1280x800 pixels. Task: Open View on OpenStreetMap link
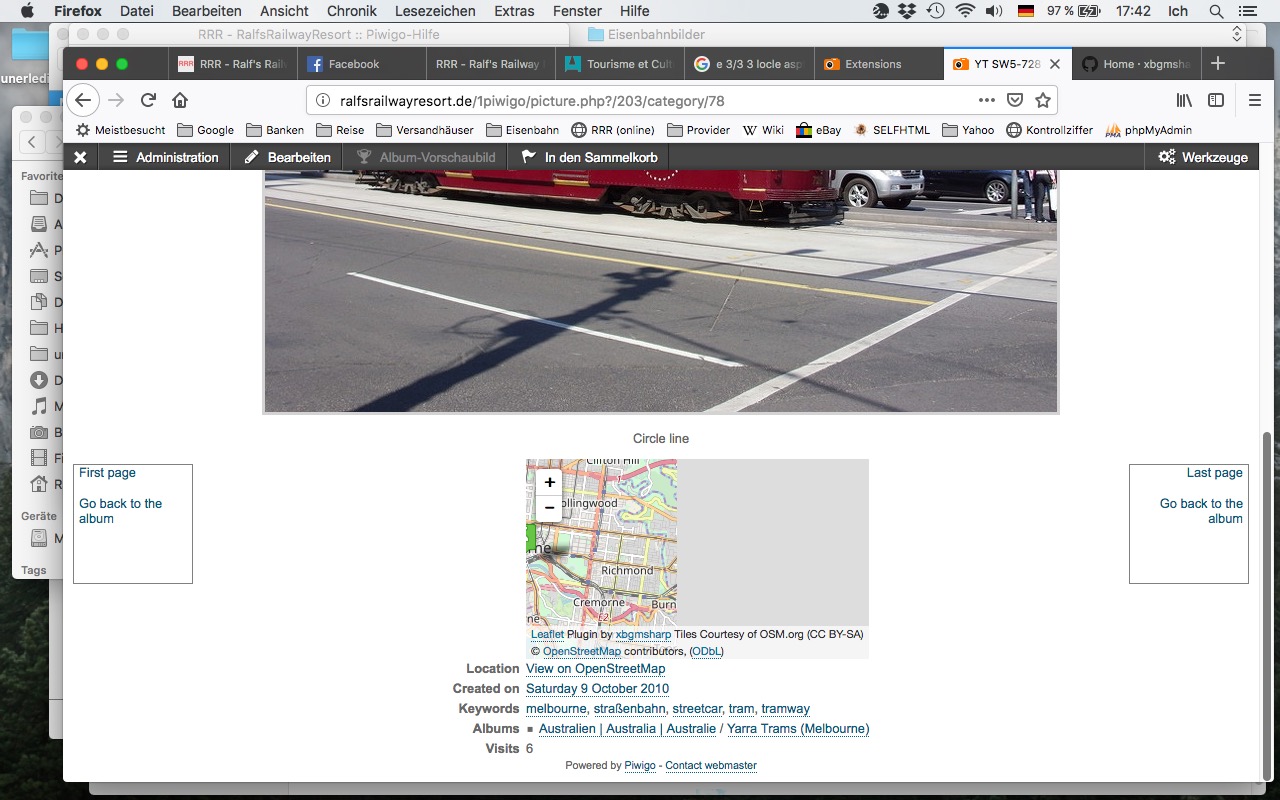click(595, 669)
